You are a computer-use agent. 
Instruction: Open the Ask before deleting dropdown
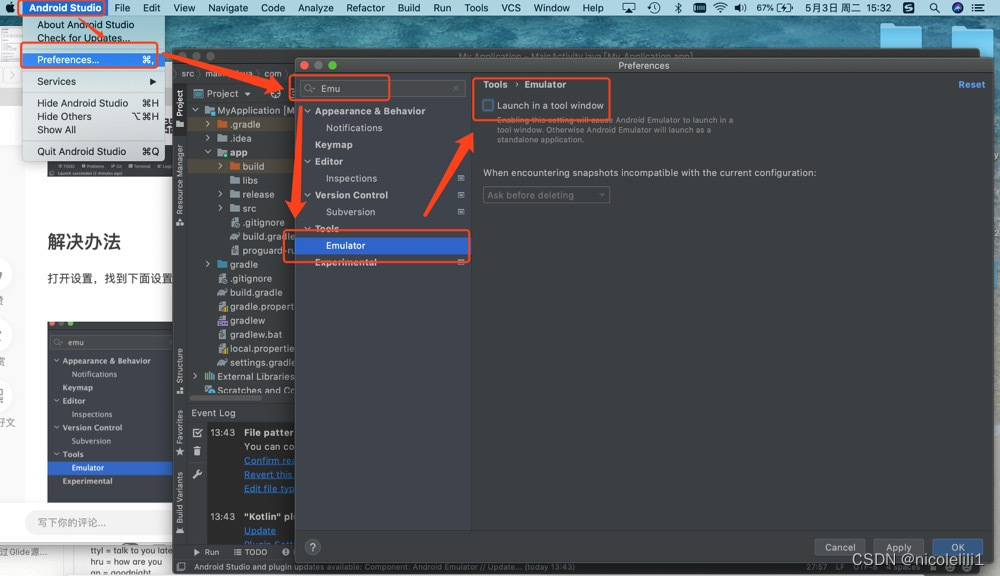547,195
